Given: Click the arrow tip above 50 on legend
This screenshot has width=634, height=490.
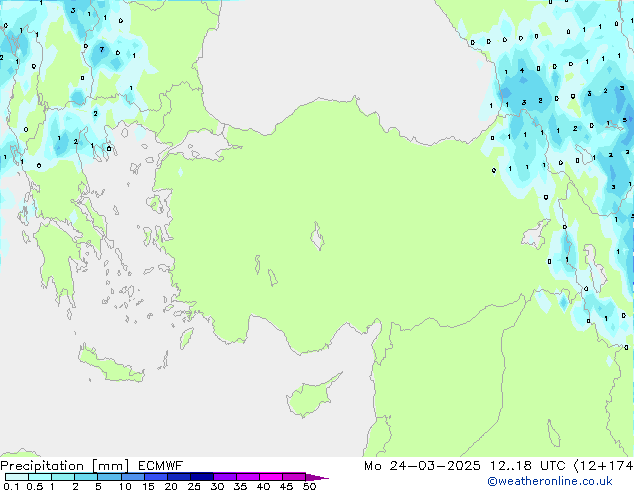Looking at the screenshot, I should [x=317, y=477].
